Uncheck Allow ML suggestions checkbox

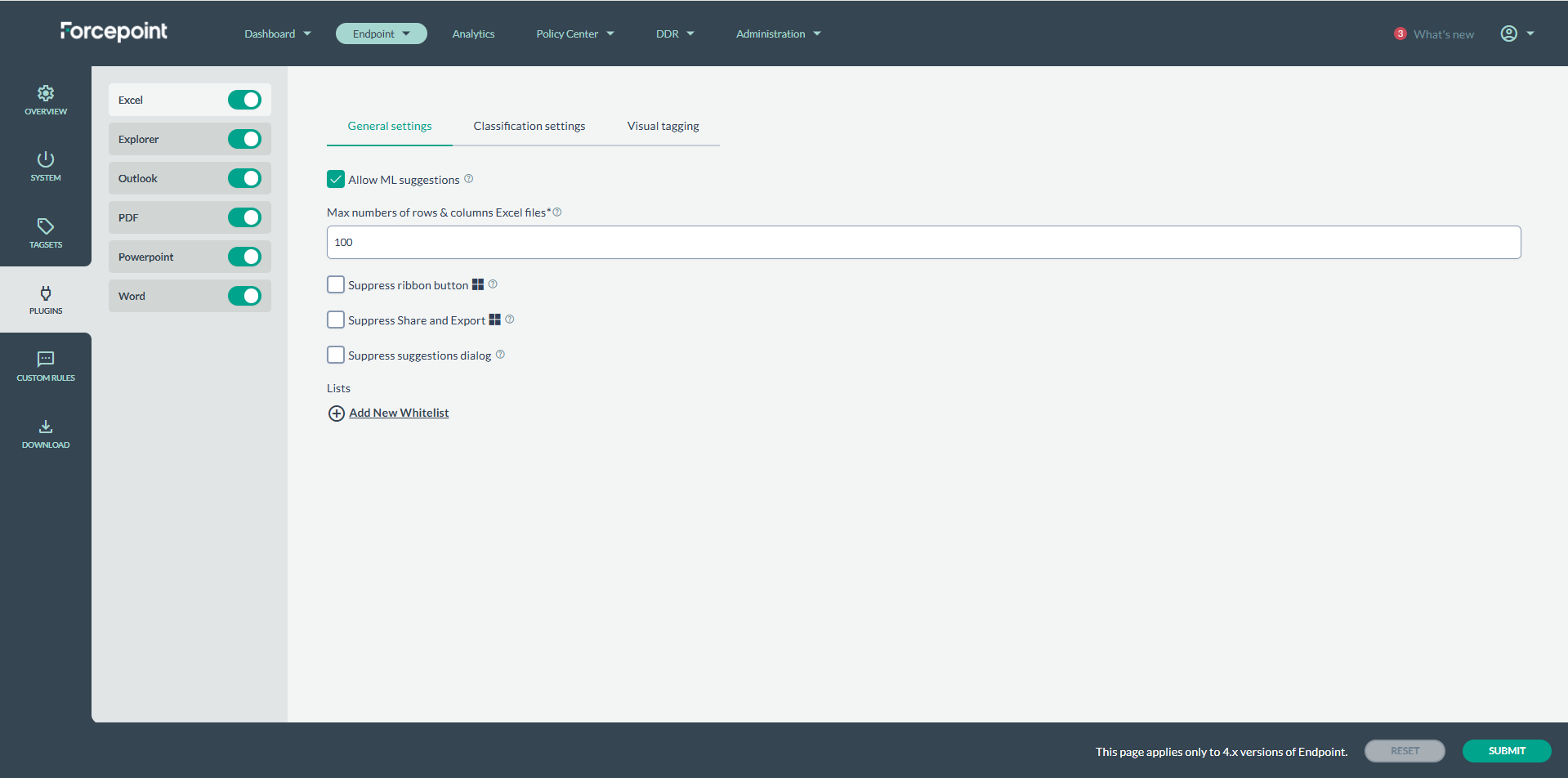pos(336,179)
